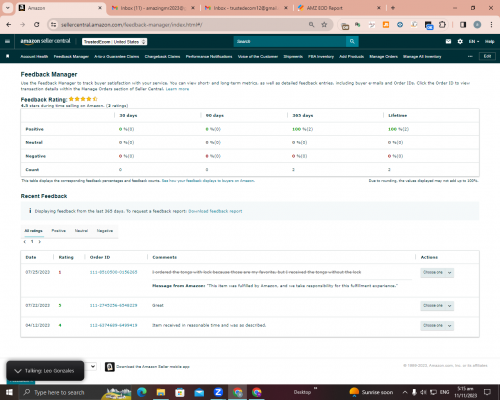Open Choose one dropdown for the 07/25/2023 feedback
The height and width of the screenshot is (400, 500).
click(x=437, y=272)
